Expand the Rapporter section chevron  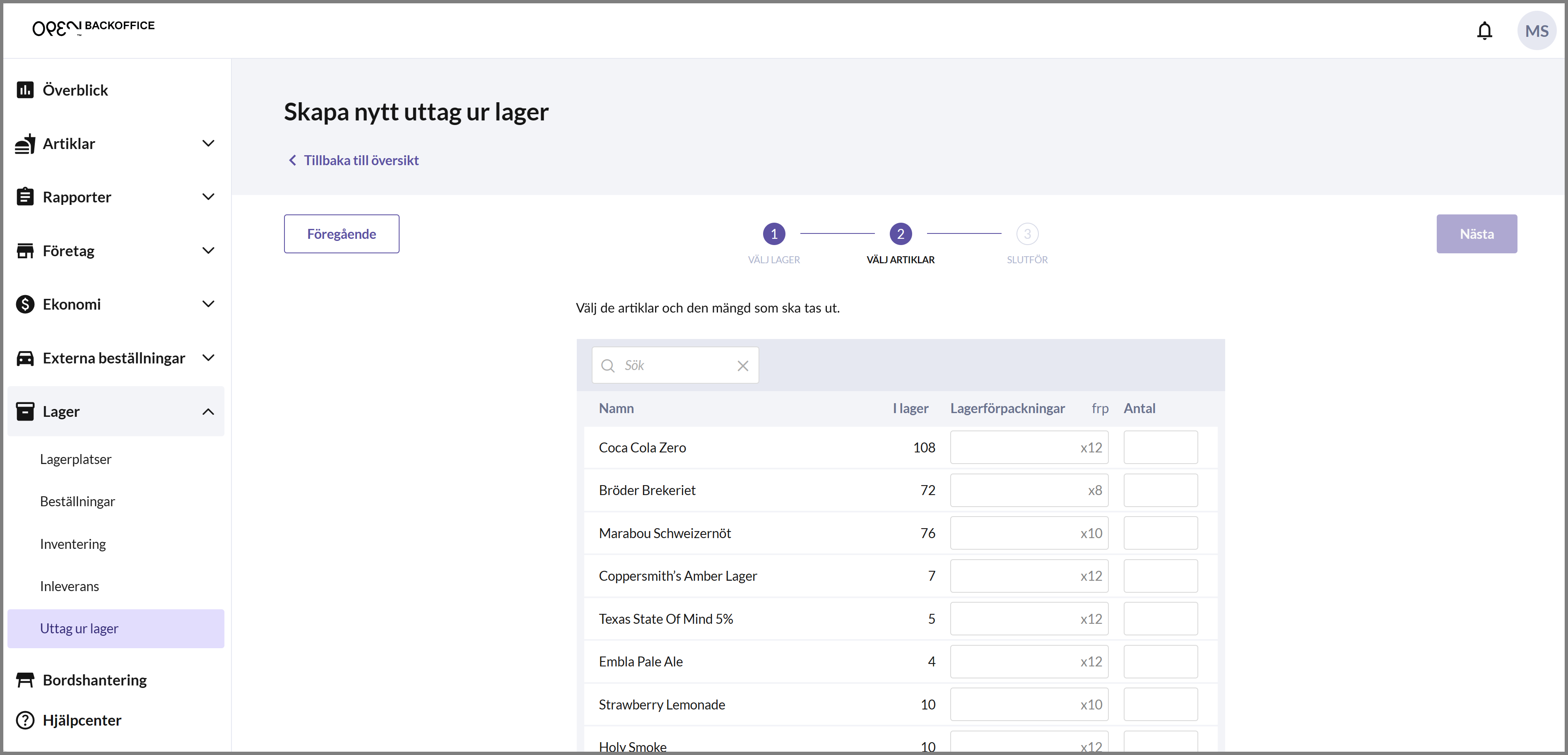(x=208, y=197)
